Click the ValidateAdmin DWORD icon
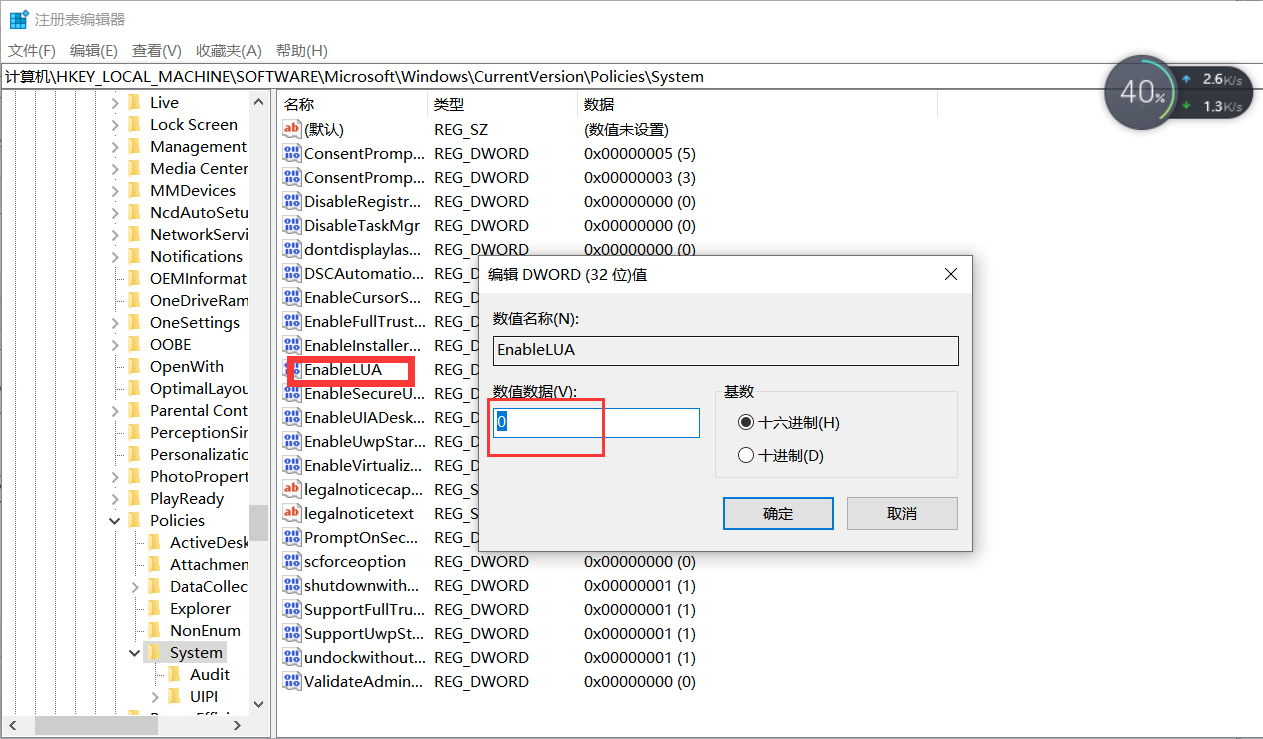1263x739 pixels. coord(292,681)
